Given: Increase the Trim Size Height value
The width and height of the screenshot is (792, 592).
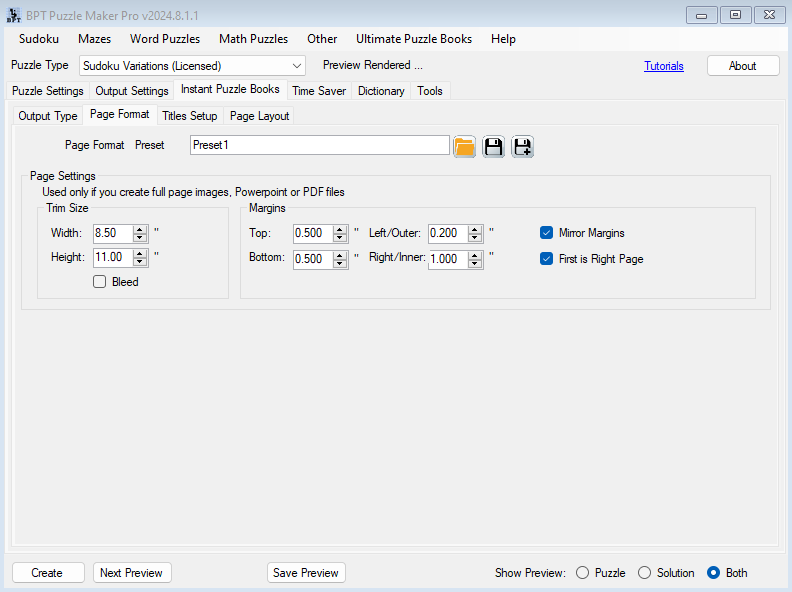Looking at the screenshot, I should (x=140, y=254).
